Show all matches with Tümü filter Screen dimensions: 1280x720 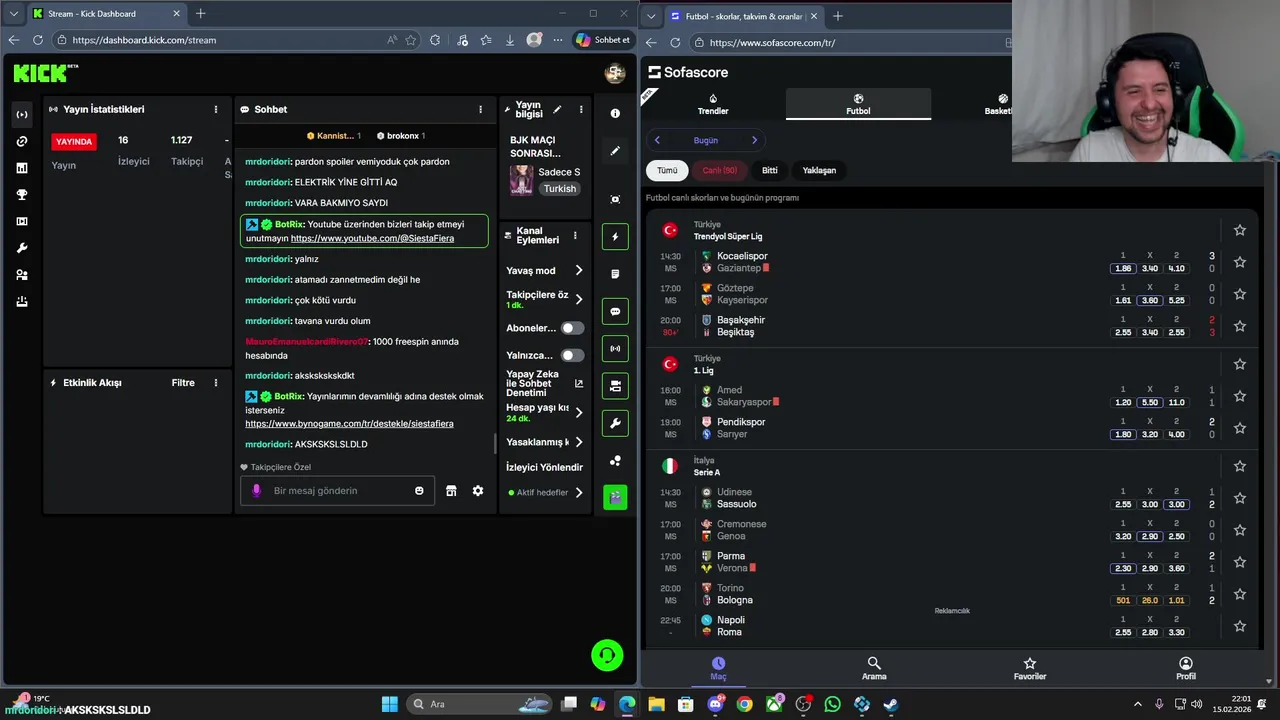click(x=667, y=170)
